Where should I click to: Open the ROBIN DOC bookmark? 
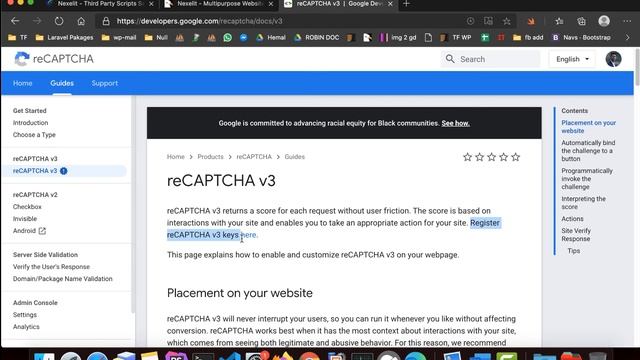(316, 38)
